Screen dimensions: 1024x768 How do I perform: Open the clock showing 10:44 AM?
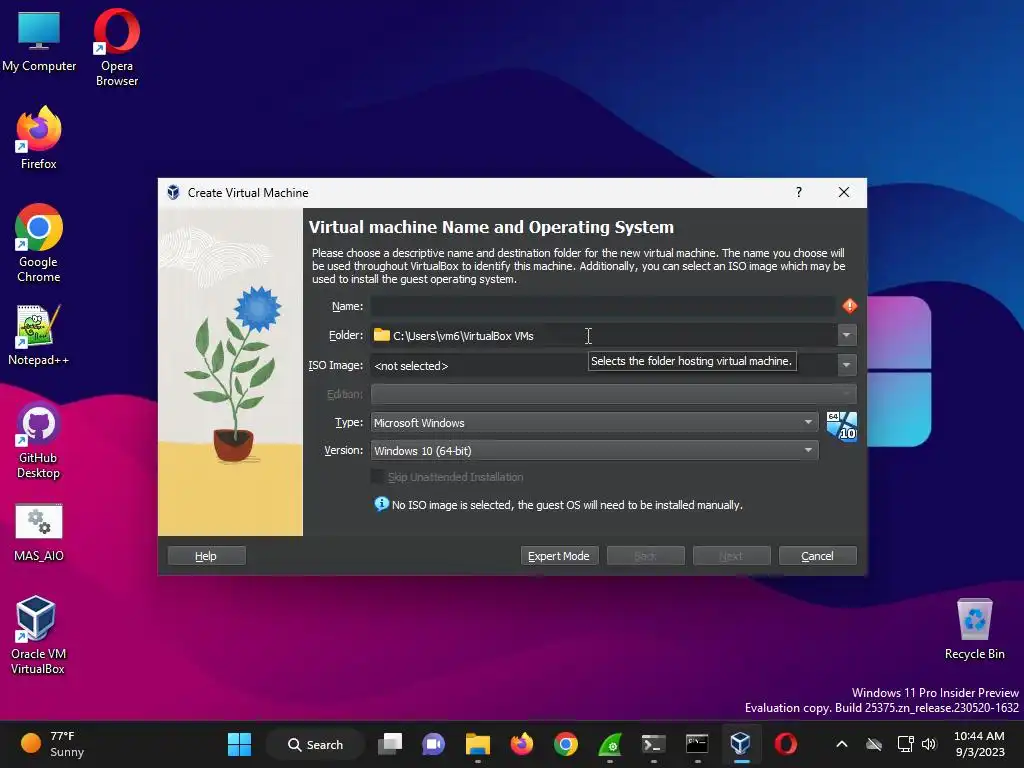[x=979, y=744]
